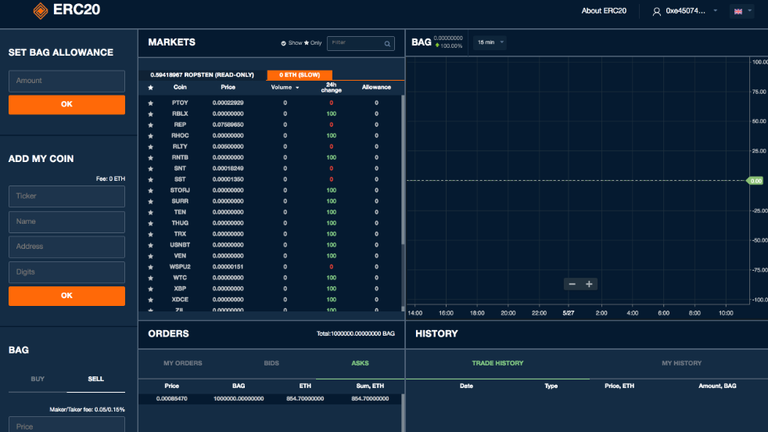Sort markets by Coin column header
Viewport: 768px width, 432px height.
coord(180,87)
